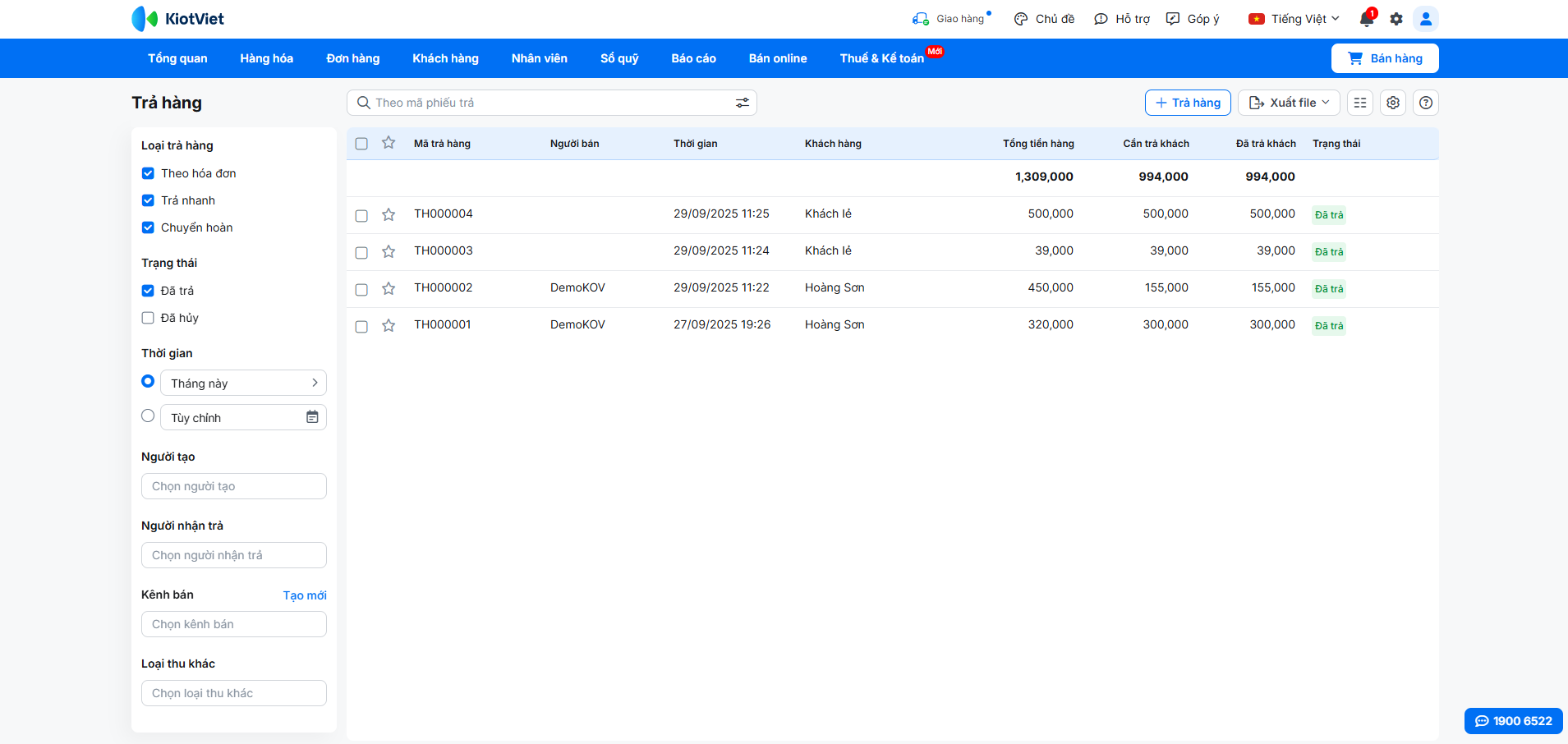1568x744 pixels.
Task: Open search filter options slider icon
Action: pos(742,103)
